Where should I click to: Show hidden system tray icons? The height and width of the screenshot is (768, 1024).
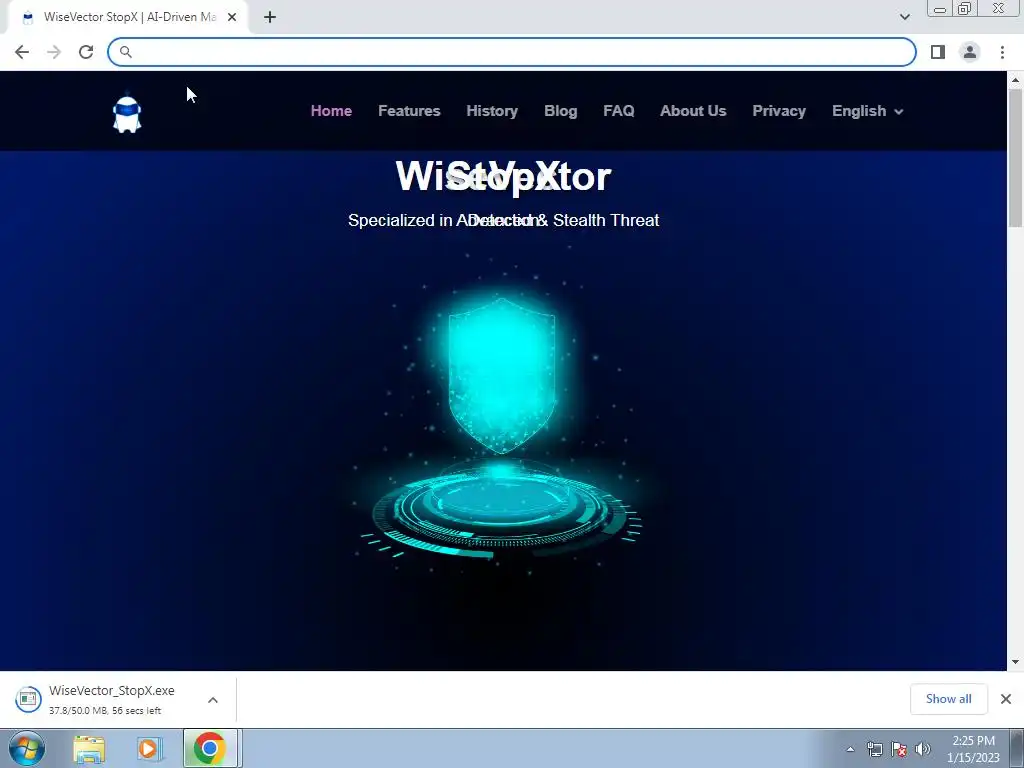click(x=850, y=749)
